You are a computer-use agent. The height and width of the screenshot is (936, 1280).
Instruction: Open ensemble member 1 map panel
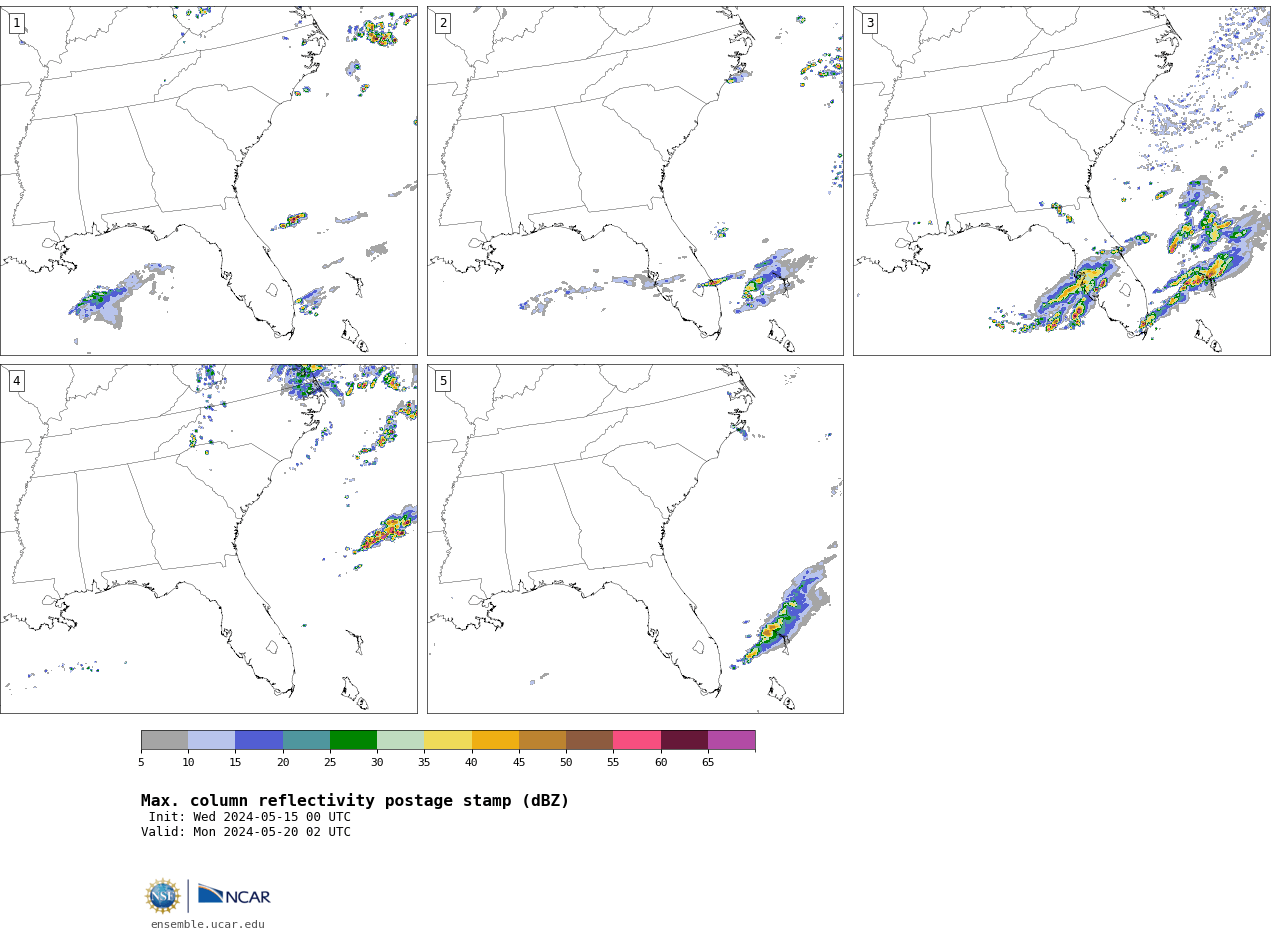209,181
